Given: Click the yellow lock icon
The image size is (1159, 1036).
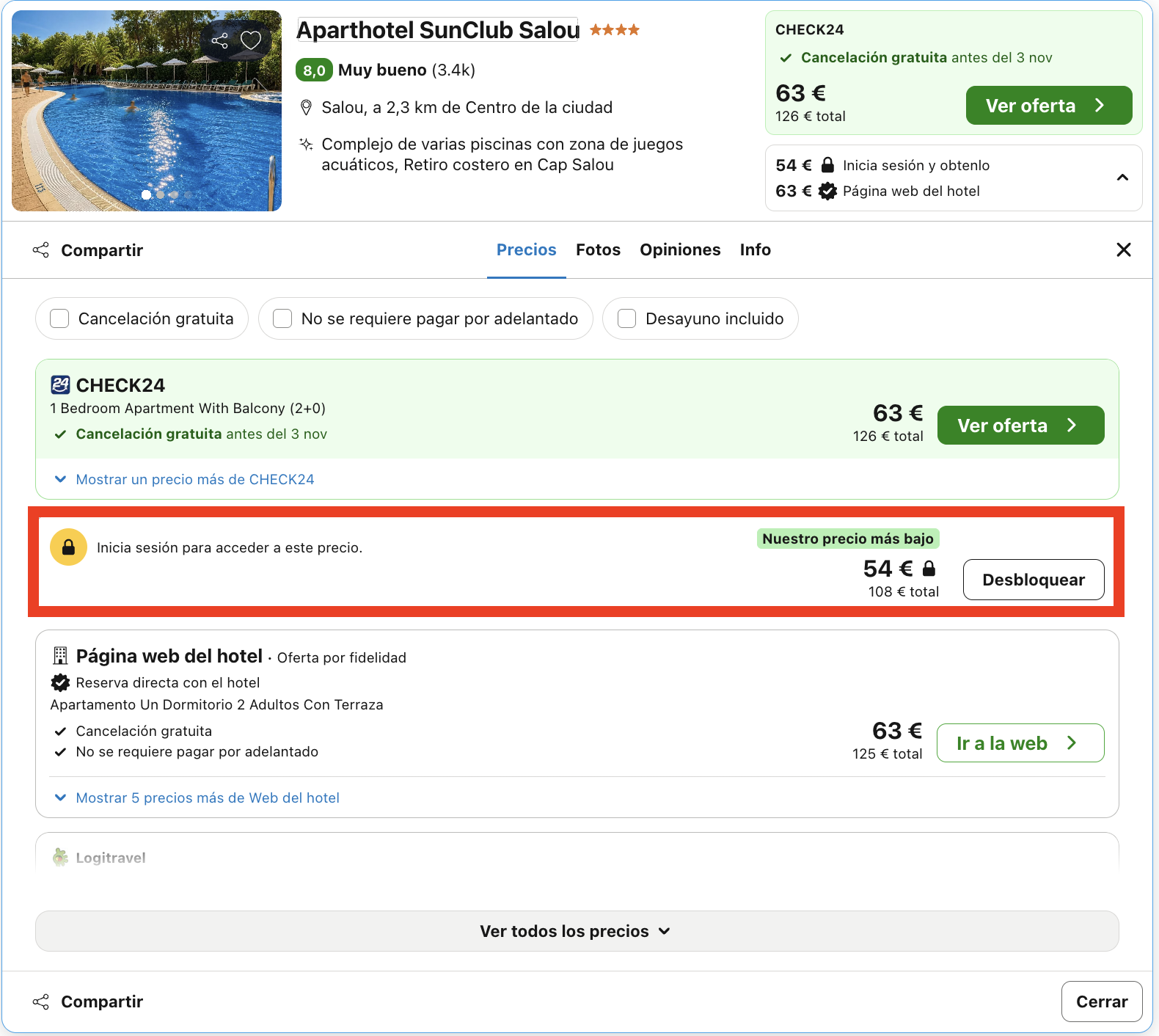Looking at the screenshot, I should [68, 547].
